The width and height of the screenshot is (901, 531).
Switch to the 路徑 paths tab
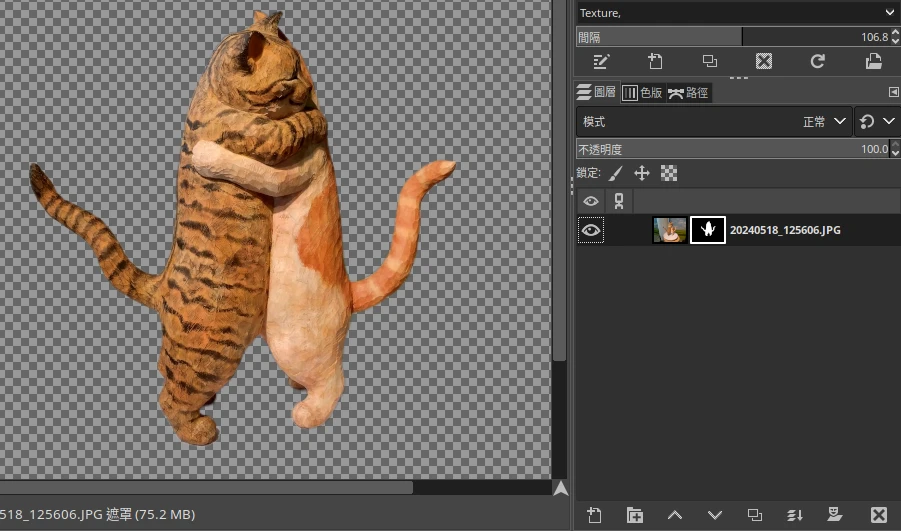point(688,92)
